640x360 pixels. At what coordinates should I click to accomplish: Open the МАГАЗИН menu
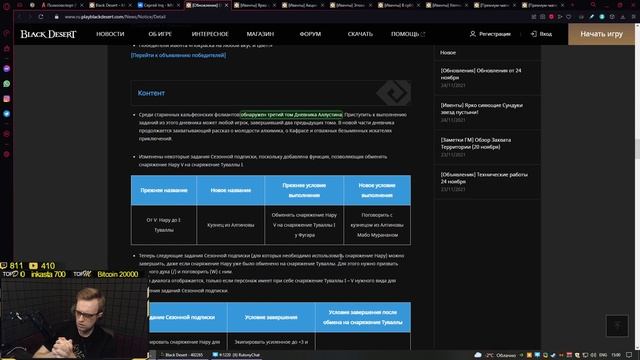click(x=260, y=34)
